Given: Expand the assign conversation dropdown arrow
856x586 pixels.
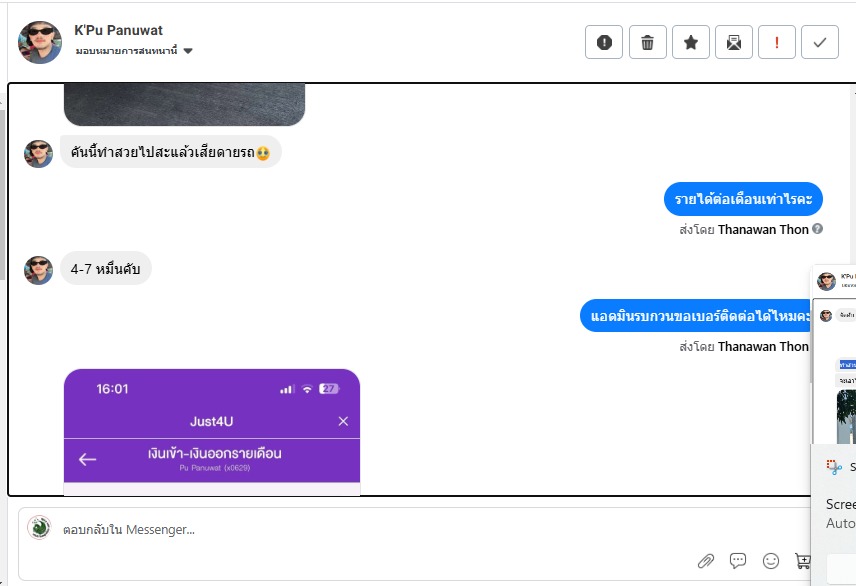Looking at the screenshot, I should 188,51.
